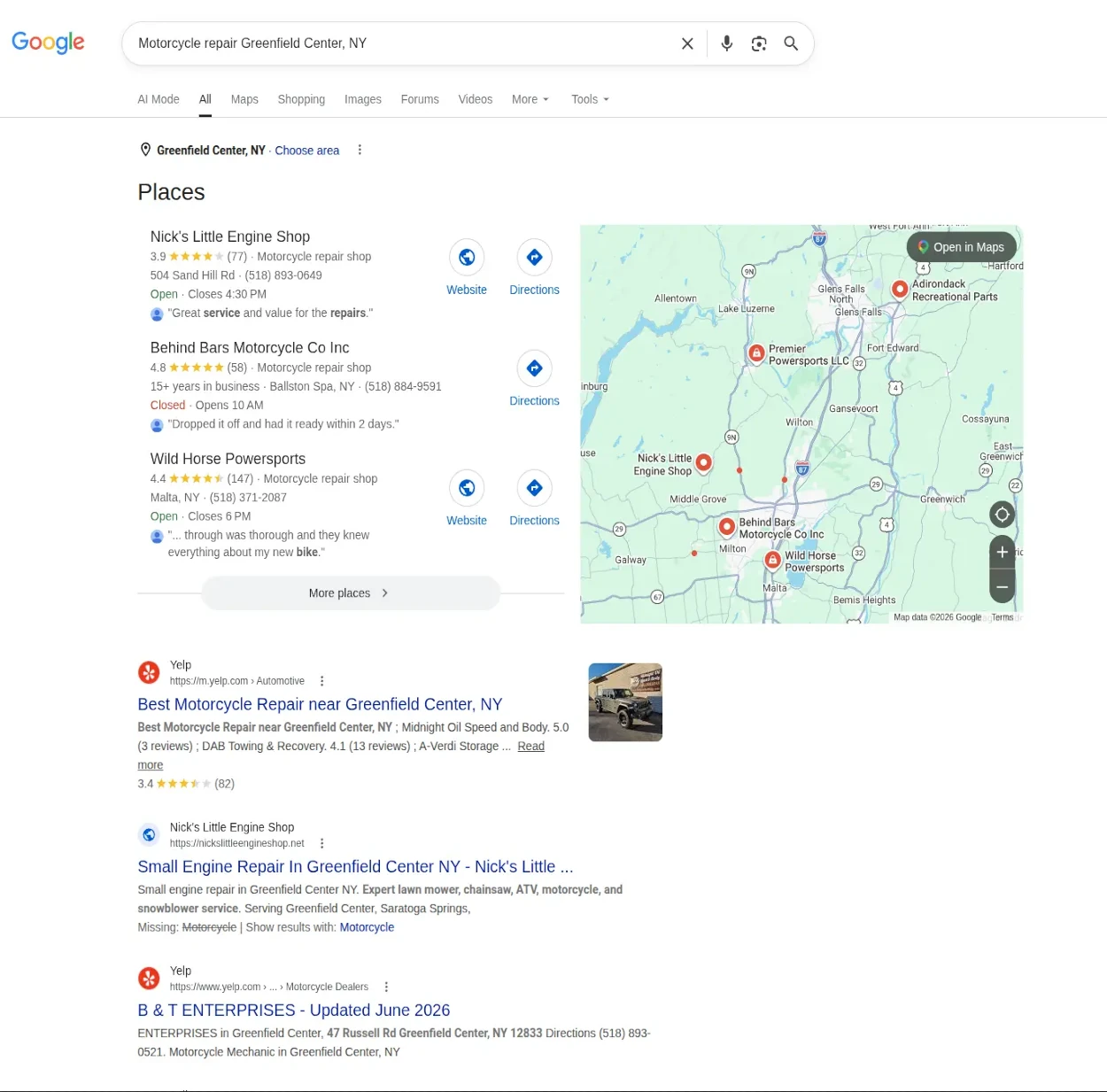
Task: Switch to Images tab
Action: pos(363,99)
